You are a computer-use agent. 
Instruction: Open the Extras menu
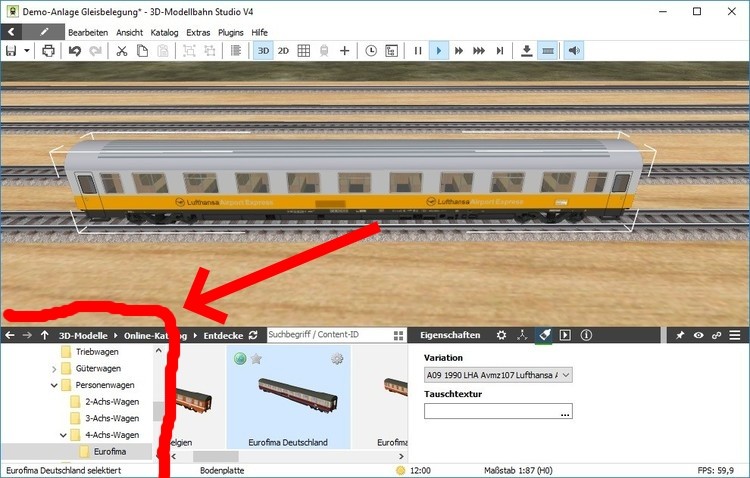click(198, 33)
